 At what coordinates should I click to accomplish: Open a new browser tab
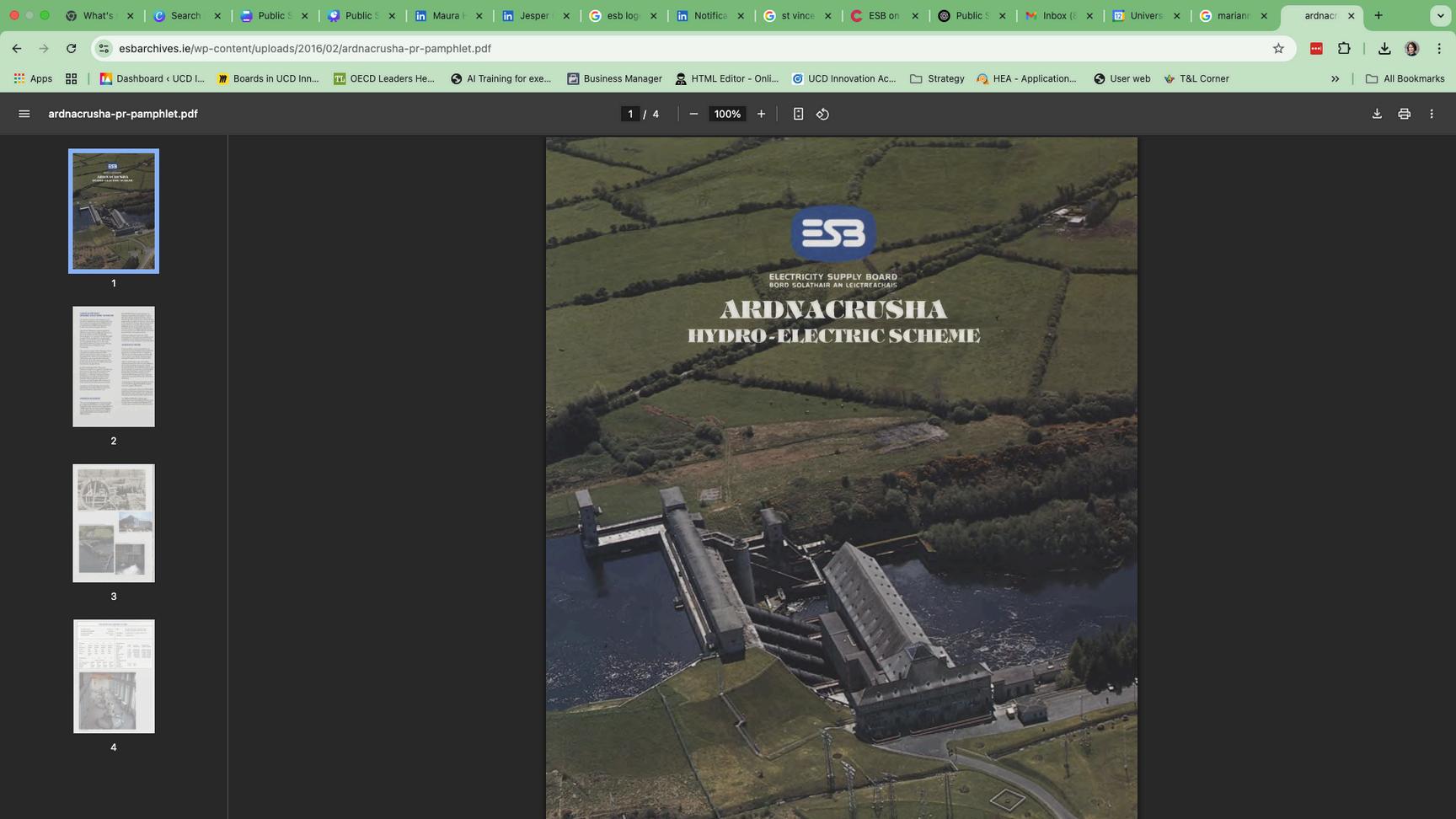1378,15
